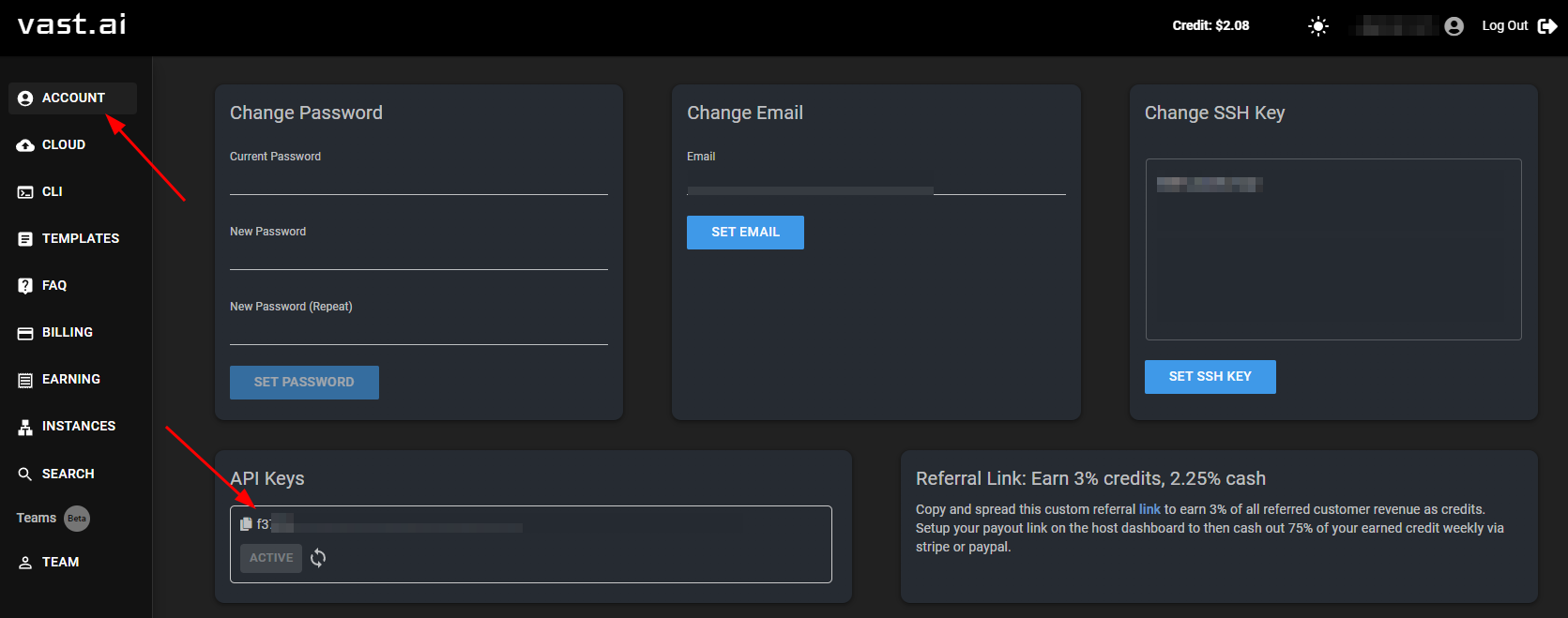Open CLI page from sidebar
Viewport: 1568px width, 618px height.
click(x=52, y=192)
